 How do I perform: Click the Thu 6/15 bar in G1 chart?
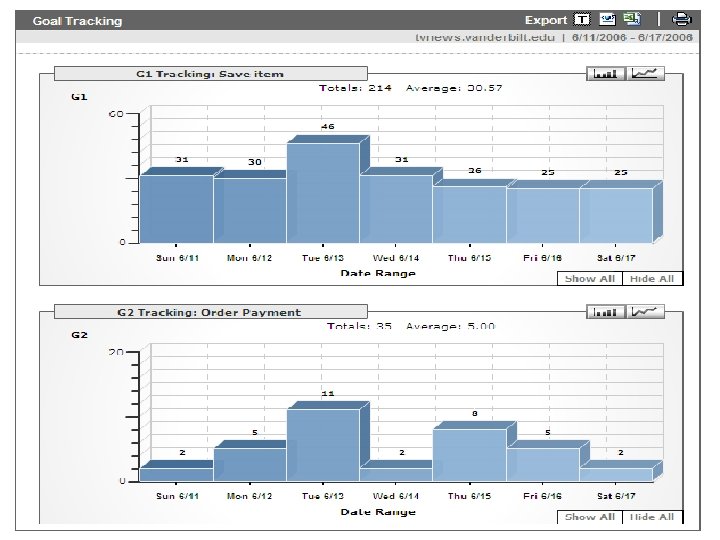(469, 214)
